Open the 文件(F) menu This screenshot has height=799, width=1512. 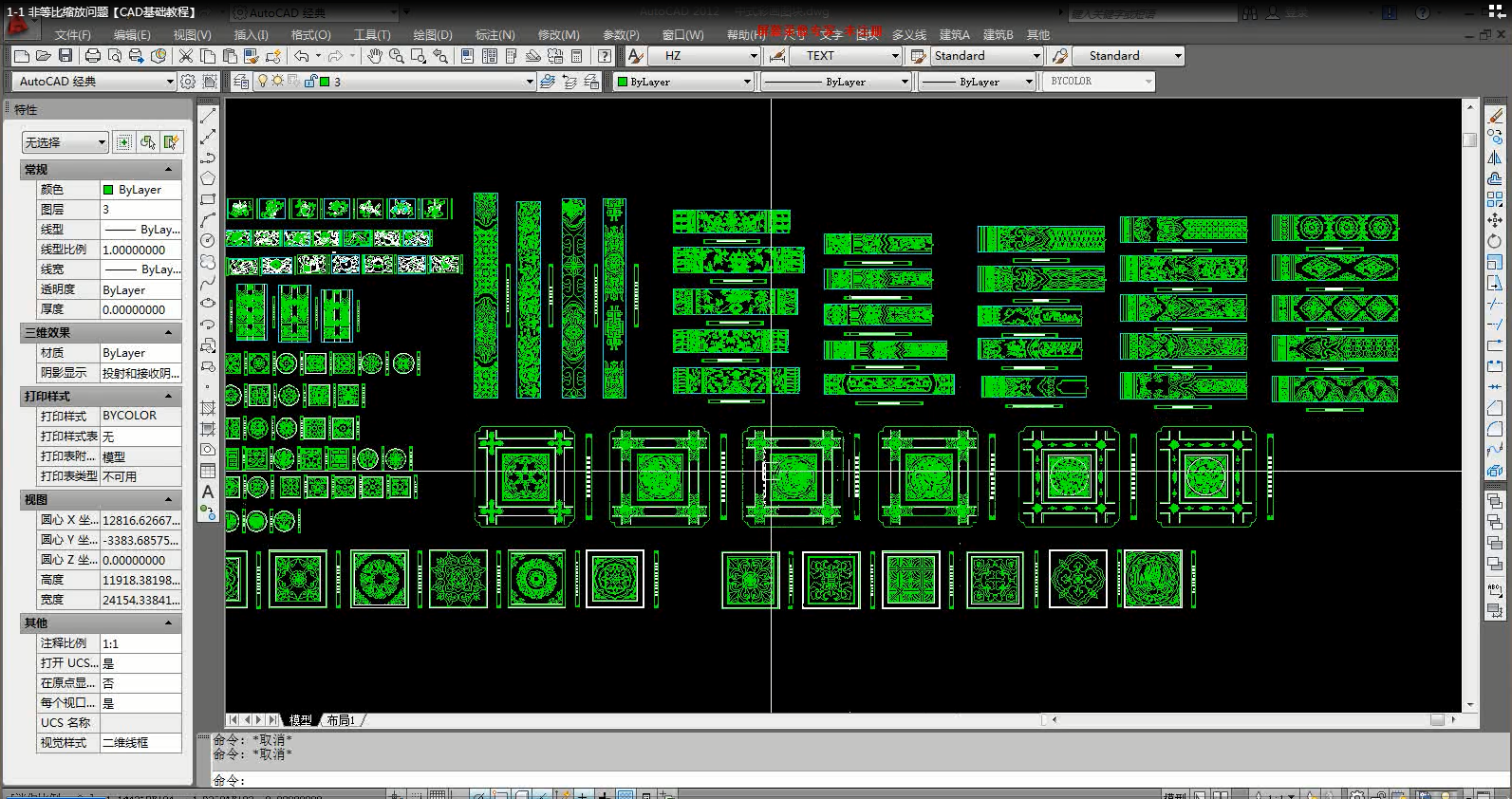pyautogui.click(x=73, y=35)
